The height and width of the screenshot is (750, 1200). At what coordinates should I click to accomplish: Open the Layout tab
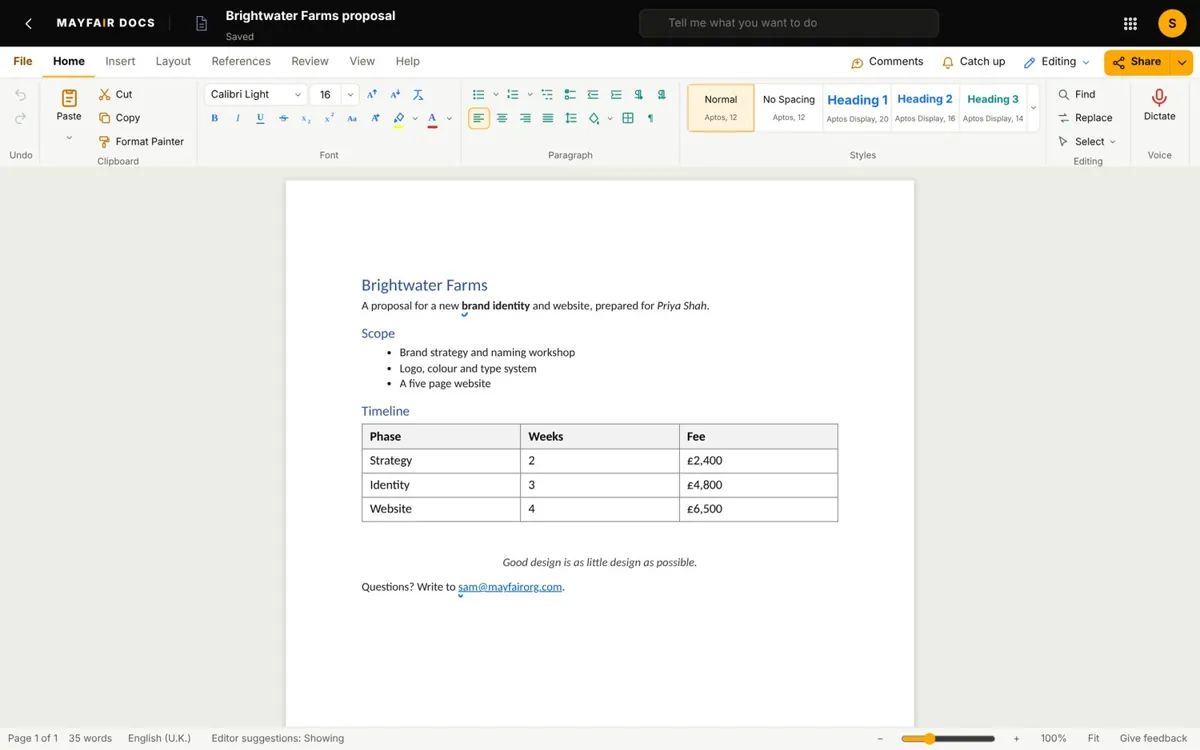(173, 61)
